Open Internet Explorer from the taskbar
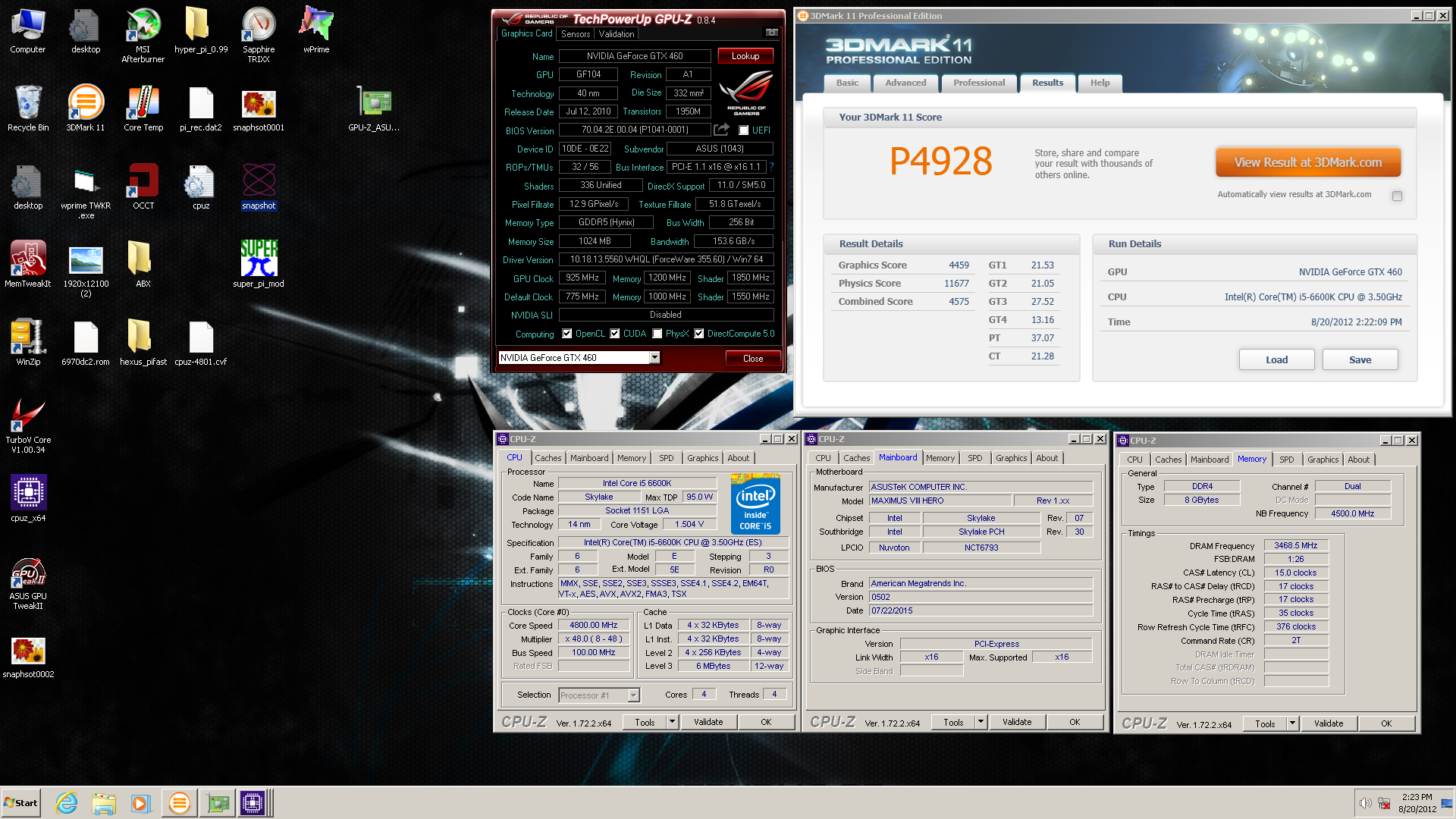Screen dimensions: 1456x819 tap(67, 803)
